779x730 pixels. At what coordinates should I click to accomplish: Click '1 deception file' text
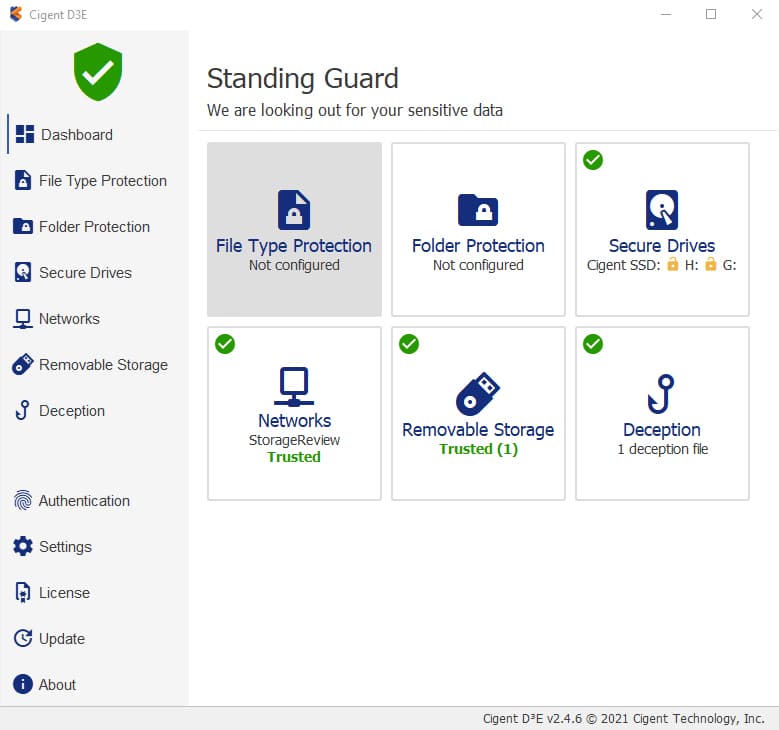tap(662, 449)
